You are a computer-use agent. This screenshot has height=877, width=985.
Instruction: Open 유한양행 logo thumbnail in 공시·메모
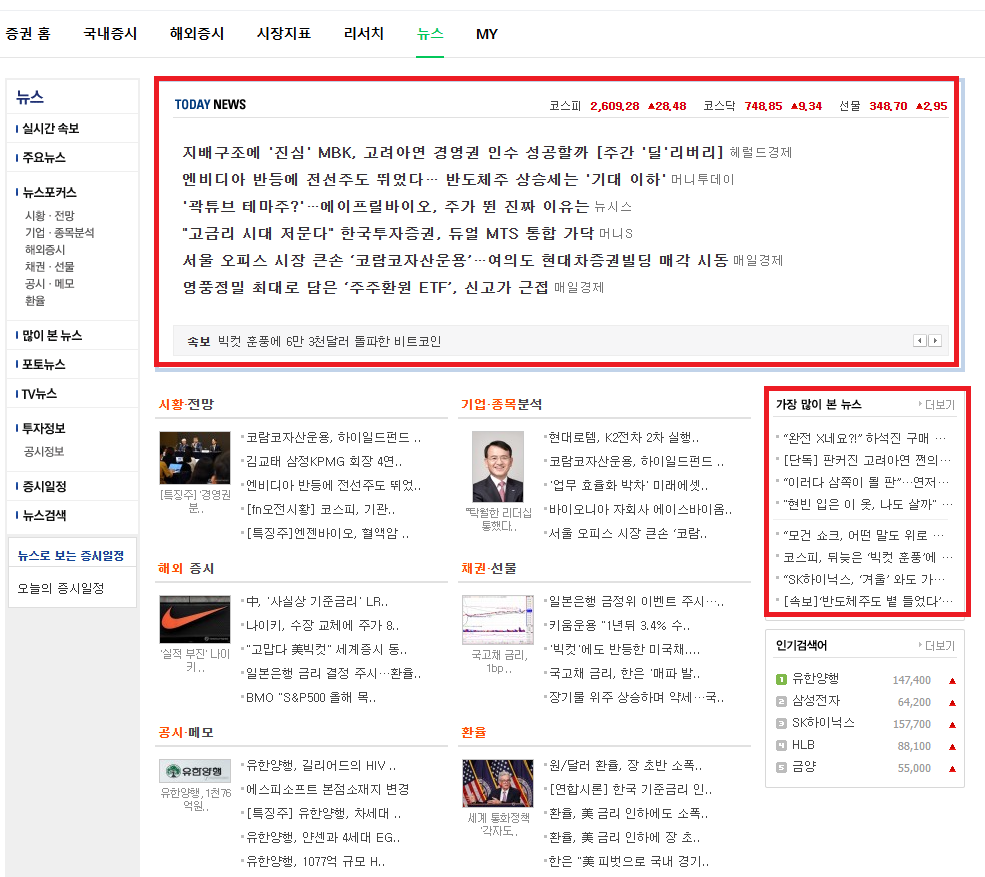pos(195,771)
